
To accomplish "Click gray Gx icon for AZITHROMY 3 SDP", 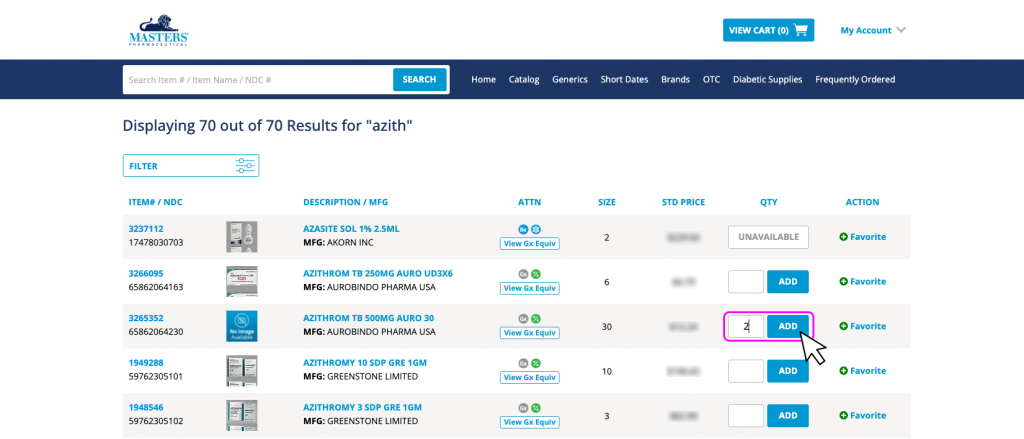I will [523, 408].
